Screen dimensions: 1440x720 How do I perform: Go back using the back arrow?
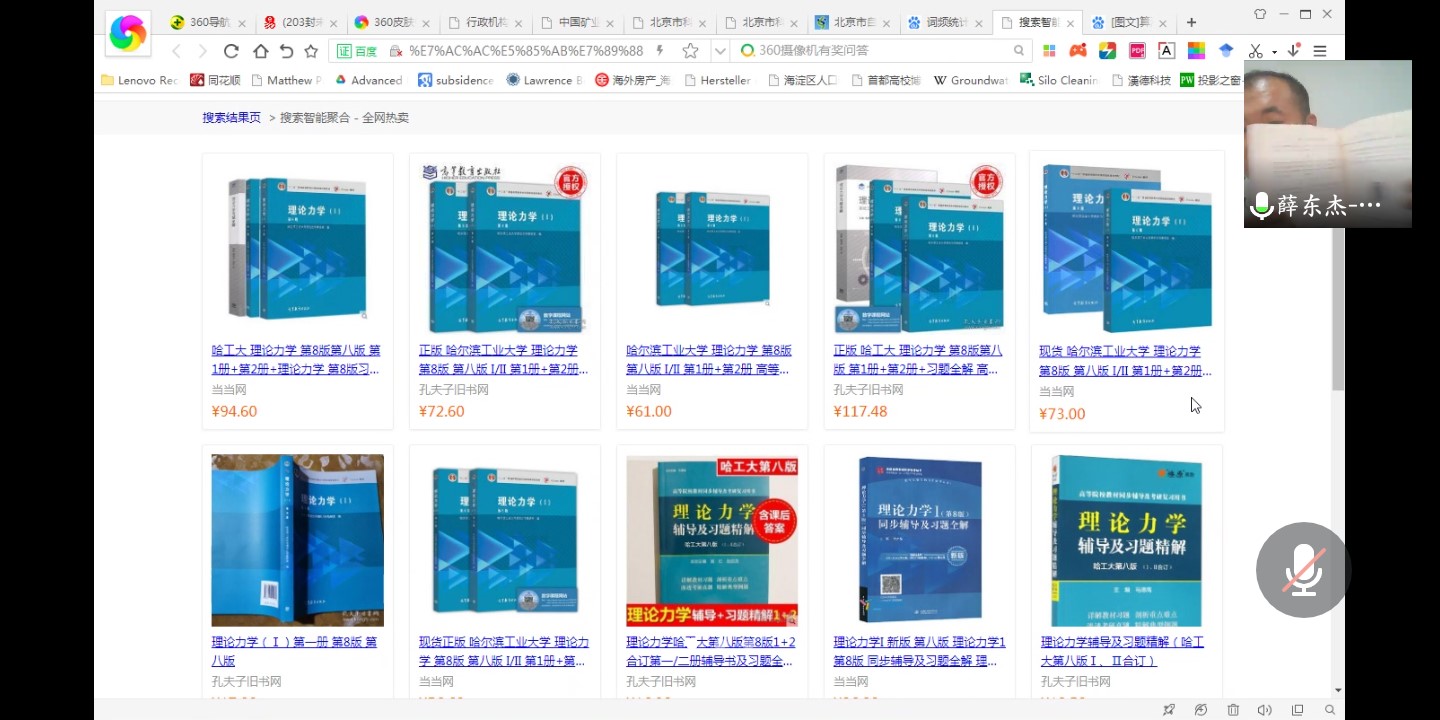[176, 51]
